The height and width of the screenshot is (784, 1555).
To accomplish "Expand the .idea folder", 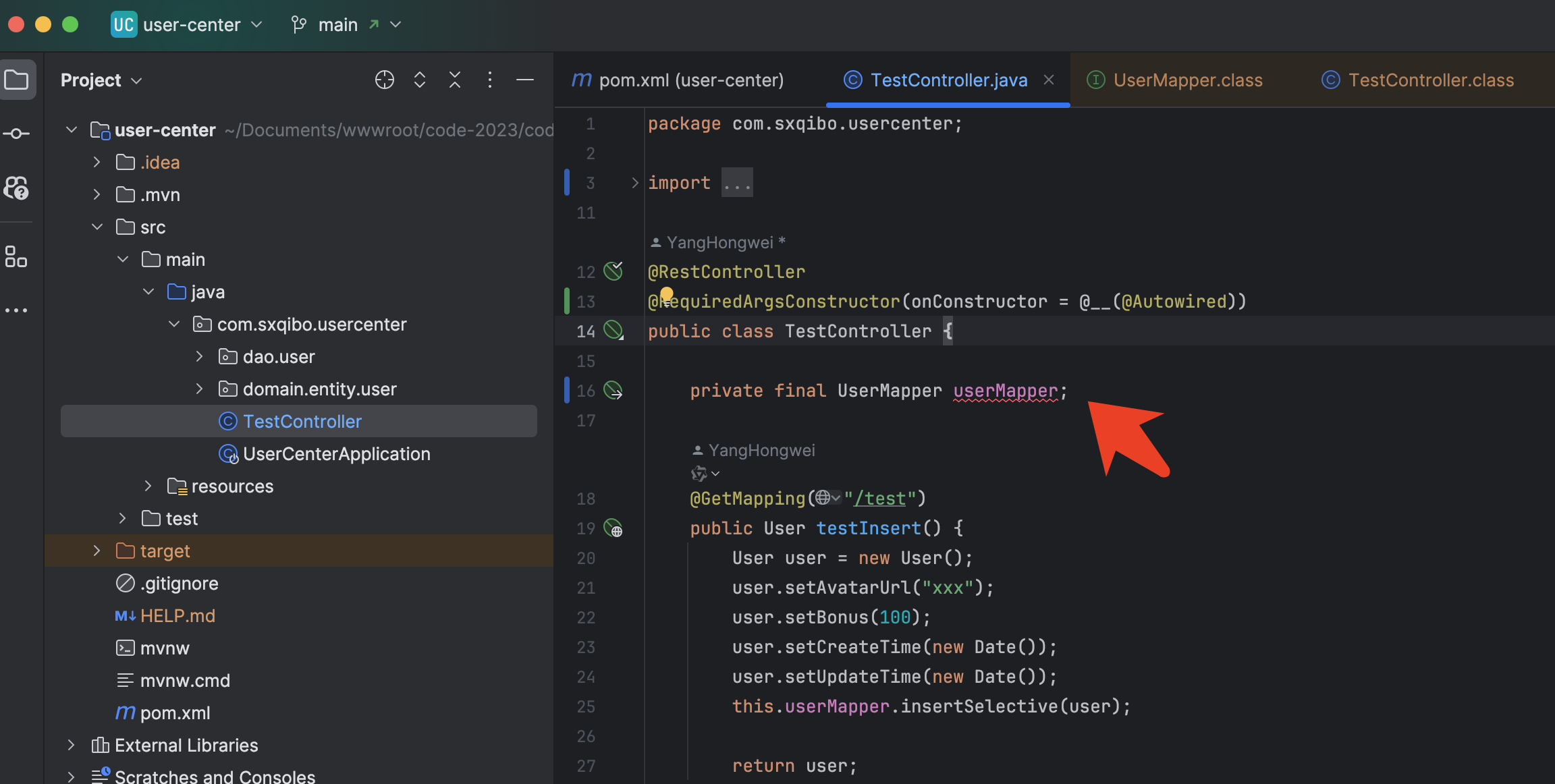I will pos(97,162).
